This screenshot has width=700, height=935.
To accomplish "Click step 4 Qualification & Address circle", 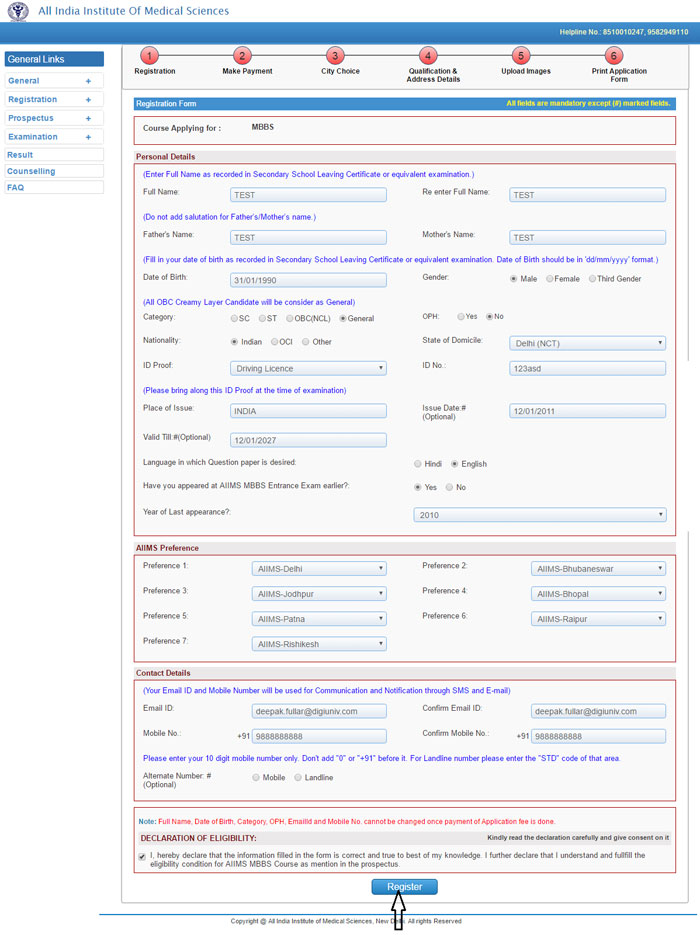I will 428,56.
